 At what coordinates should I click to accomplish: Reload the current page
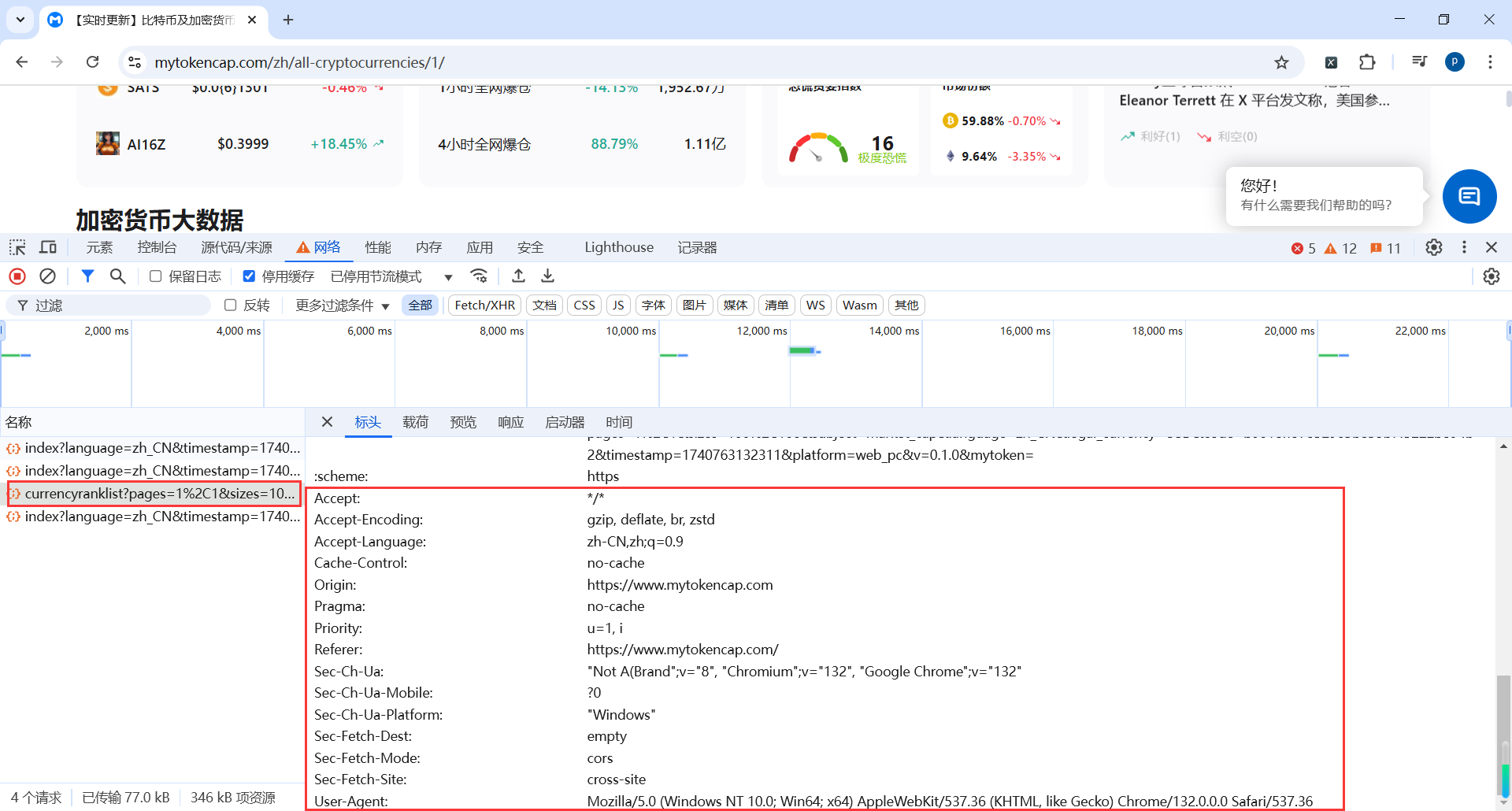click(x=93, y=62)
